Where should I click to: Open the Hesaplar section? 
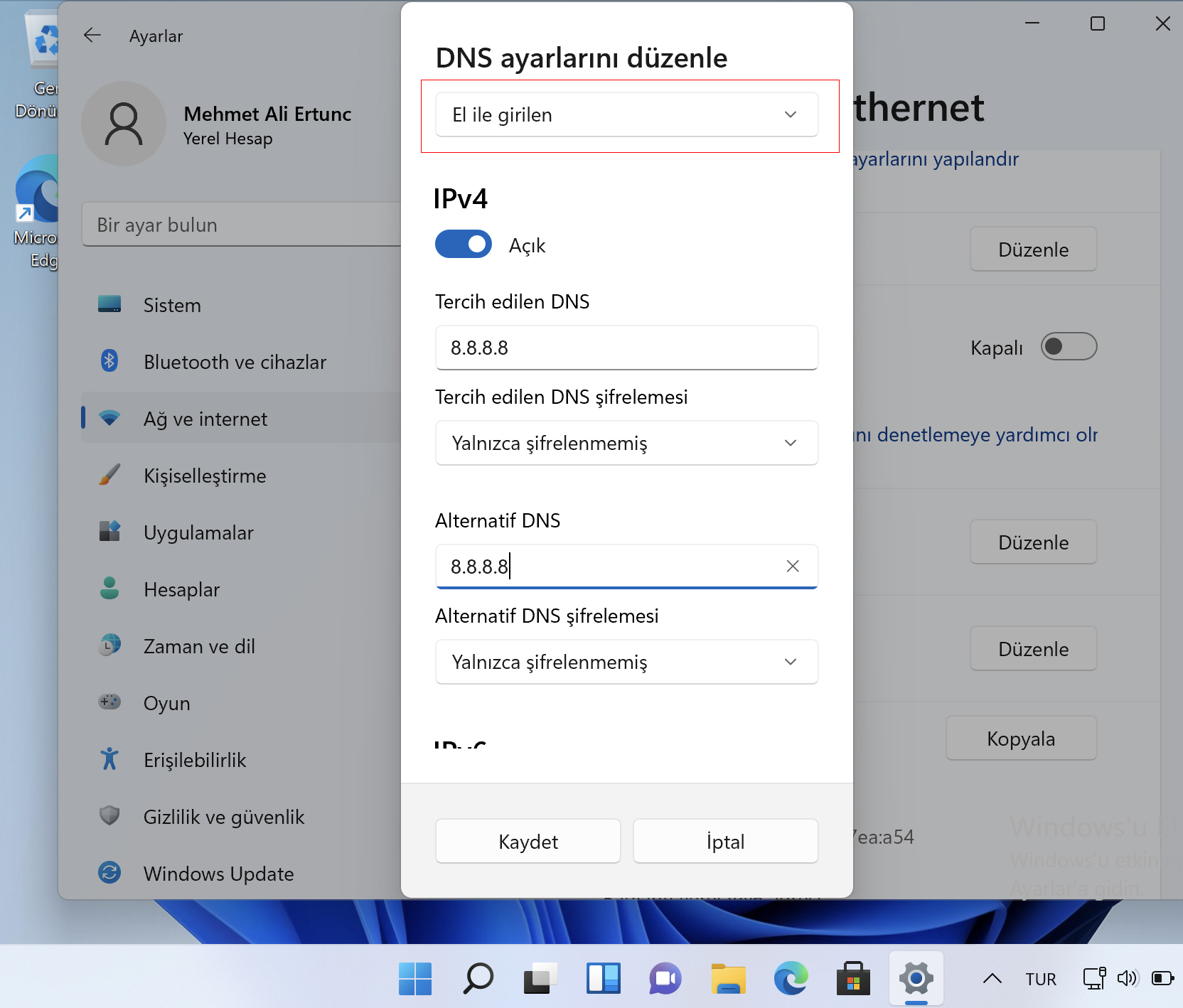tap(182, 589)
